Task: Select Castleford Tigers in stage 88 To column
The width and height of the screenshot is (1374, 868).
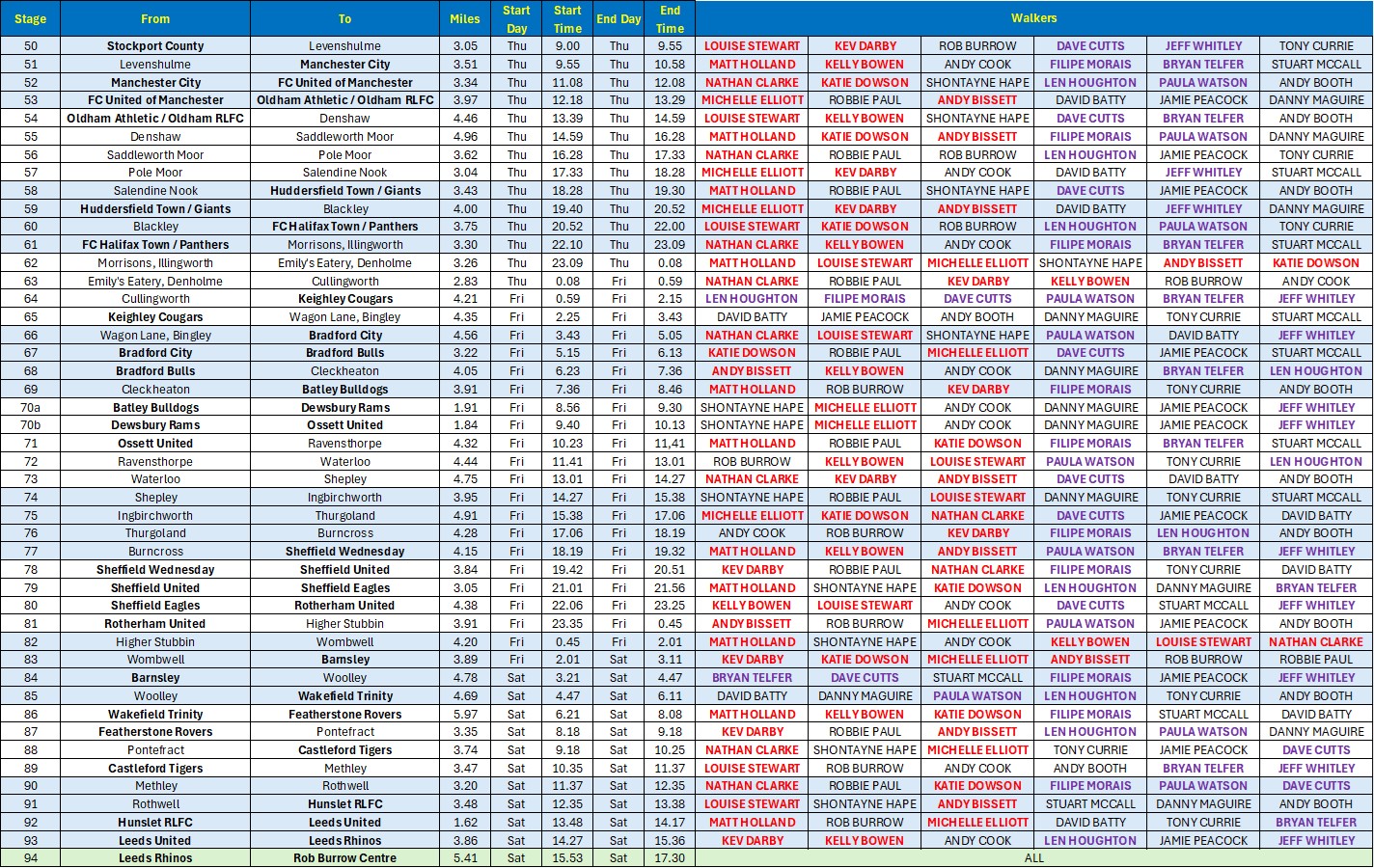Action: (x=345, y=750)
